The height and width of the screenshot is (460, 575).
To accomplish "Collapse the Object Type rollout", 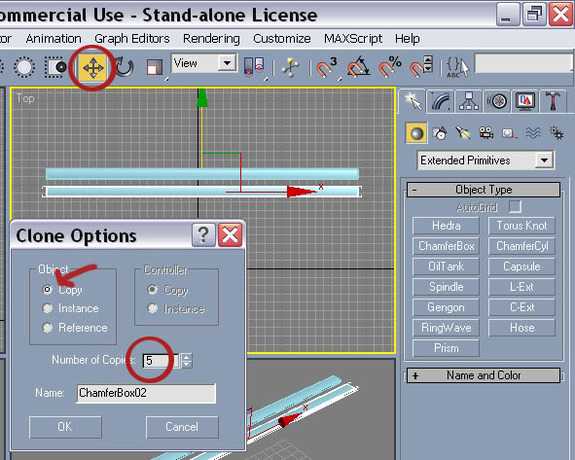I will pyautogui.click(x=484, y=190).
